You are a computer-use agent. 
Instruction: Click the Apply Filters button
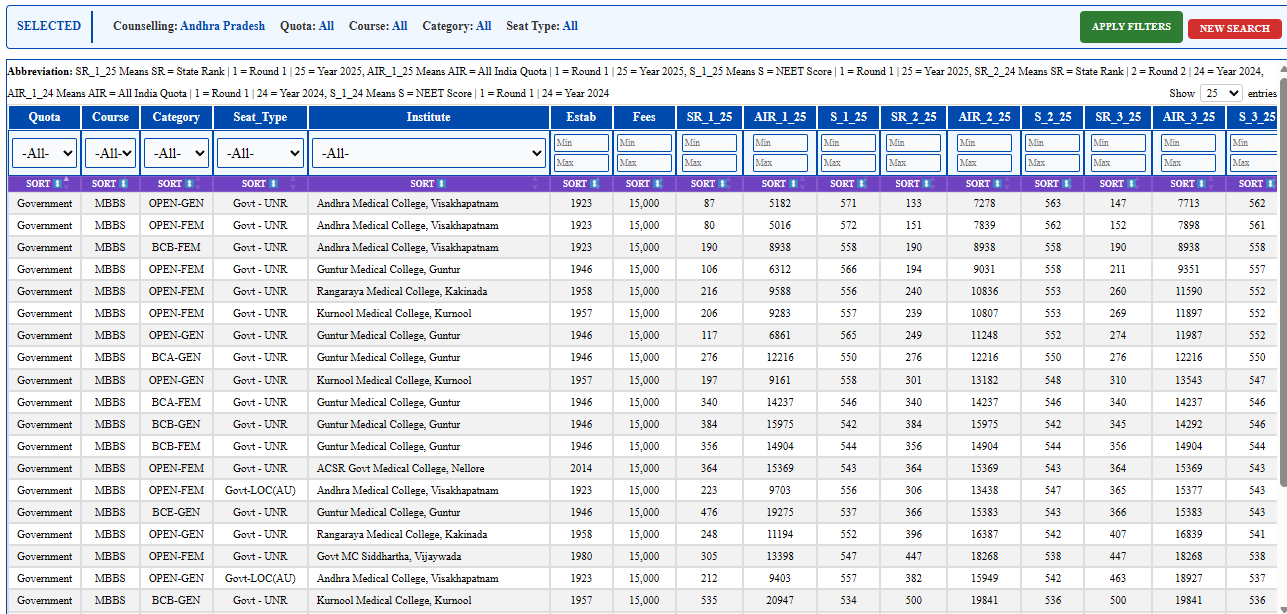[1131, 27]
